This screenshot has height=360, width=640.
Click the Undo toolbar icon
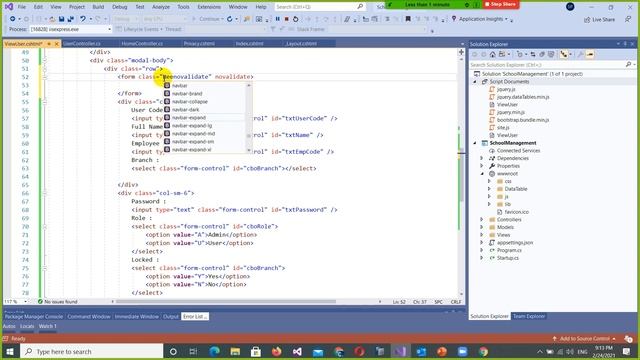[x=83, y=19]
